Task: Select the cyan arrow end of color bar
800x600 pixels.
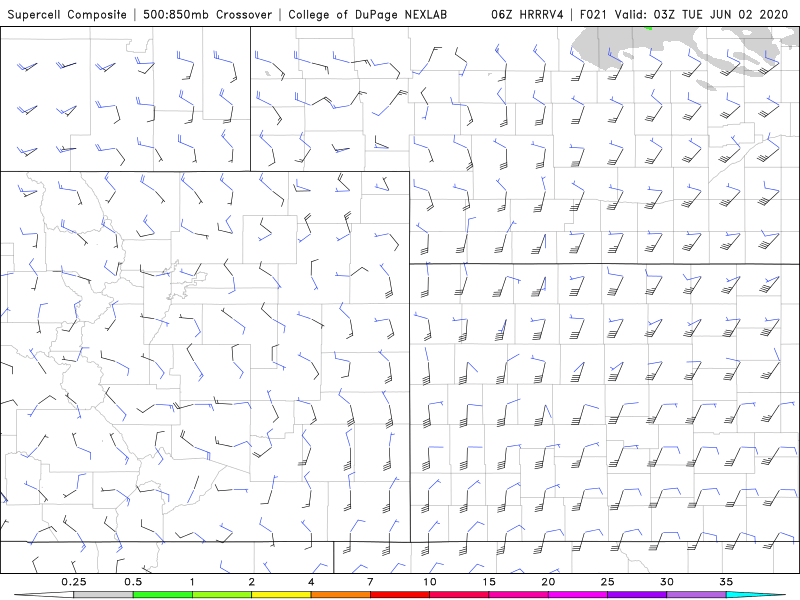Action: tap(756, 595)
